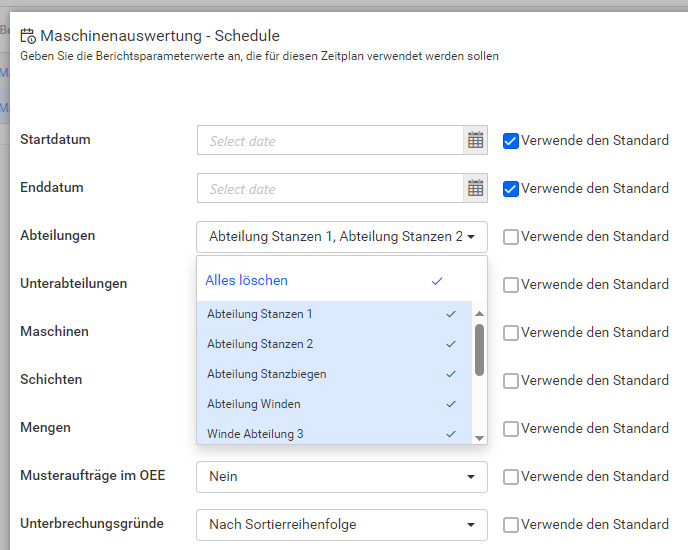688x550 pixels.
Task: Click checkmark icon next to Alles löschen
Action: [437, 281]
